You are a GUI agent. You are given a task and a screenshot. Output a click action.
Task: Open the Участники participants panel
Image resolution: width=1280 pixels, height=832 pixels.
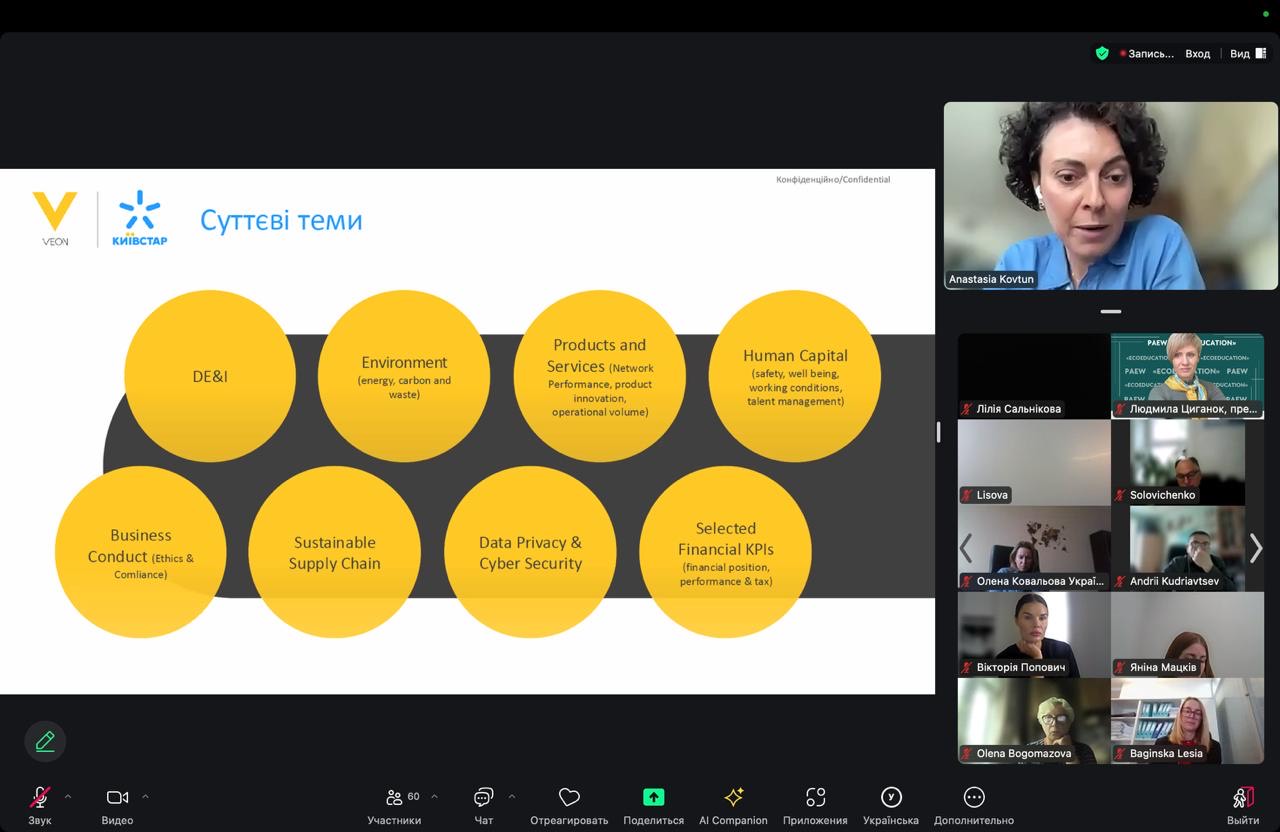point(394,798)
